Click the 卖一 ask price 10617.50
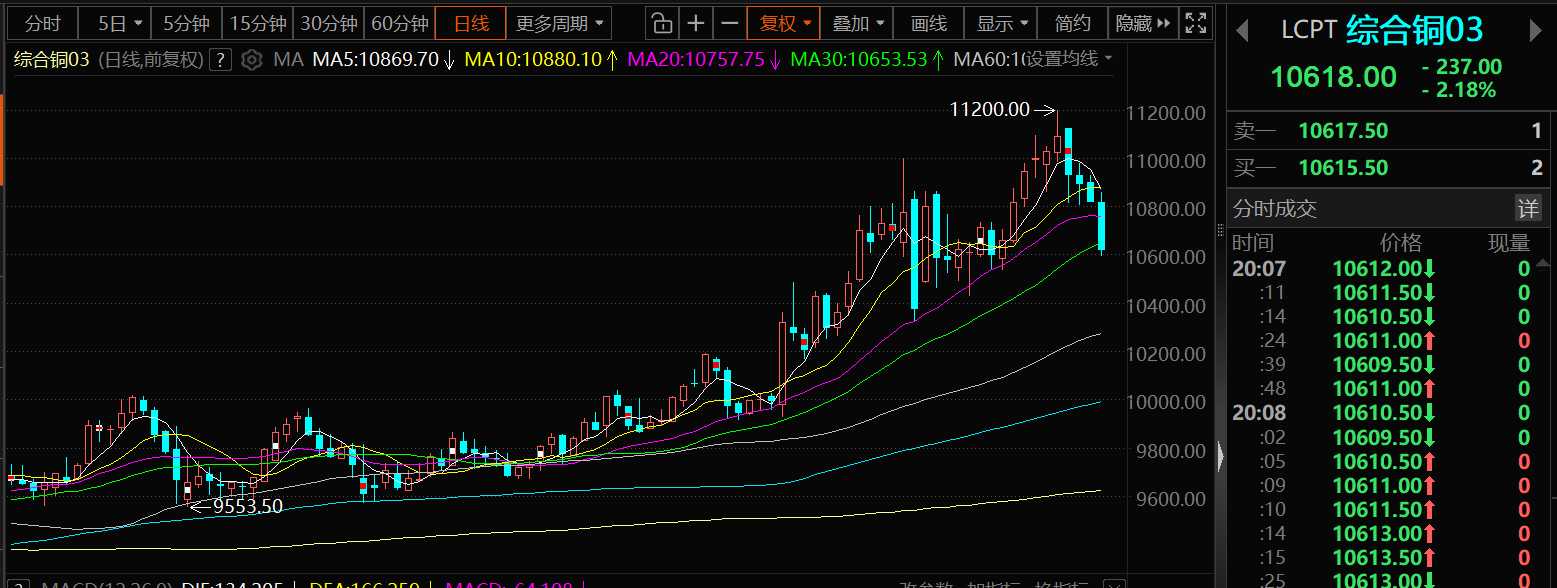 click(1343, 131)
